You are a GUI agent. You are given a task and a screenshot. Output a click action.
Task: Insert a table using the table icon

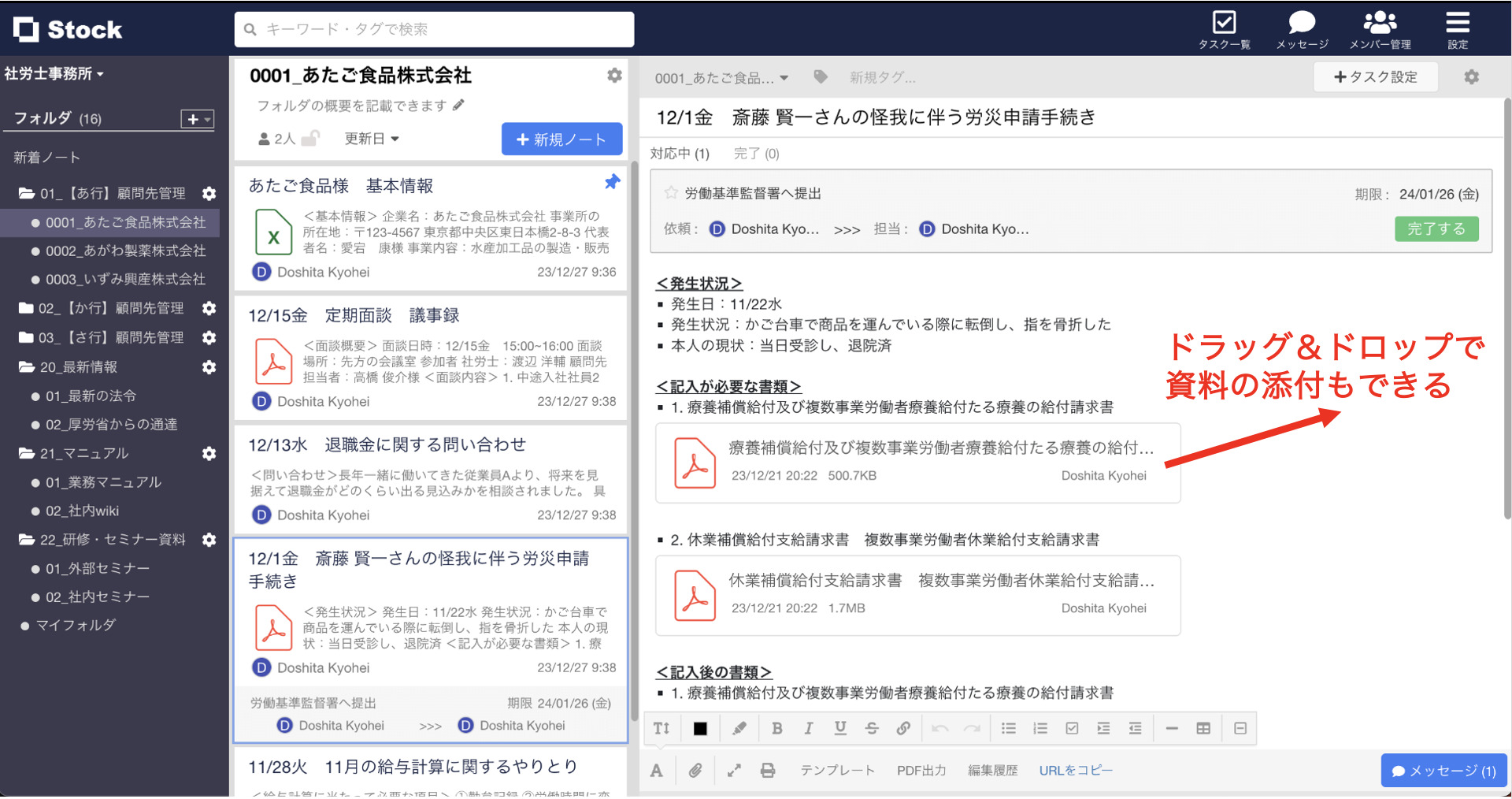click(x=1203, y=728)
